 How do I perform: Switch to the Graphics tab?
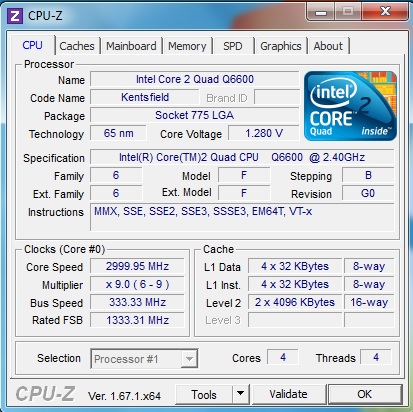(281, 46)
